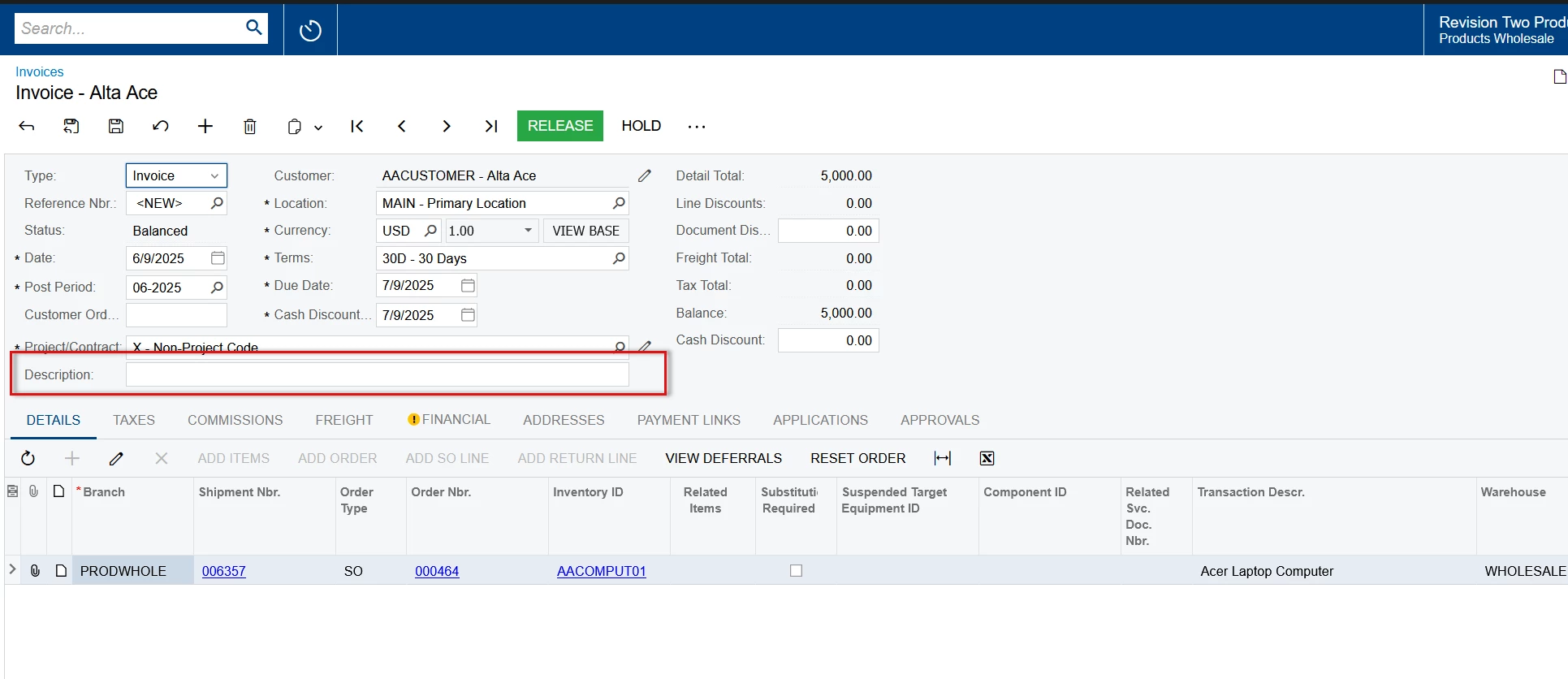Open the Due Date calendar picker
The image size is (1568, 679).
tap(468, 286)
